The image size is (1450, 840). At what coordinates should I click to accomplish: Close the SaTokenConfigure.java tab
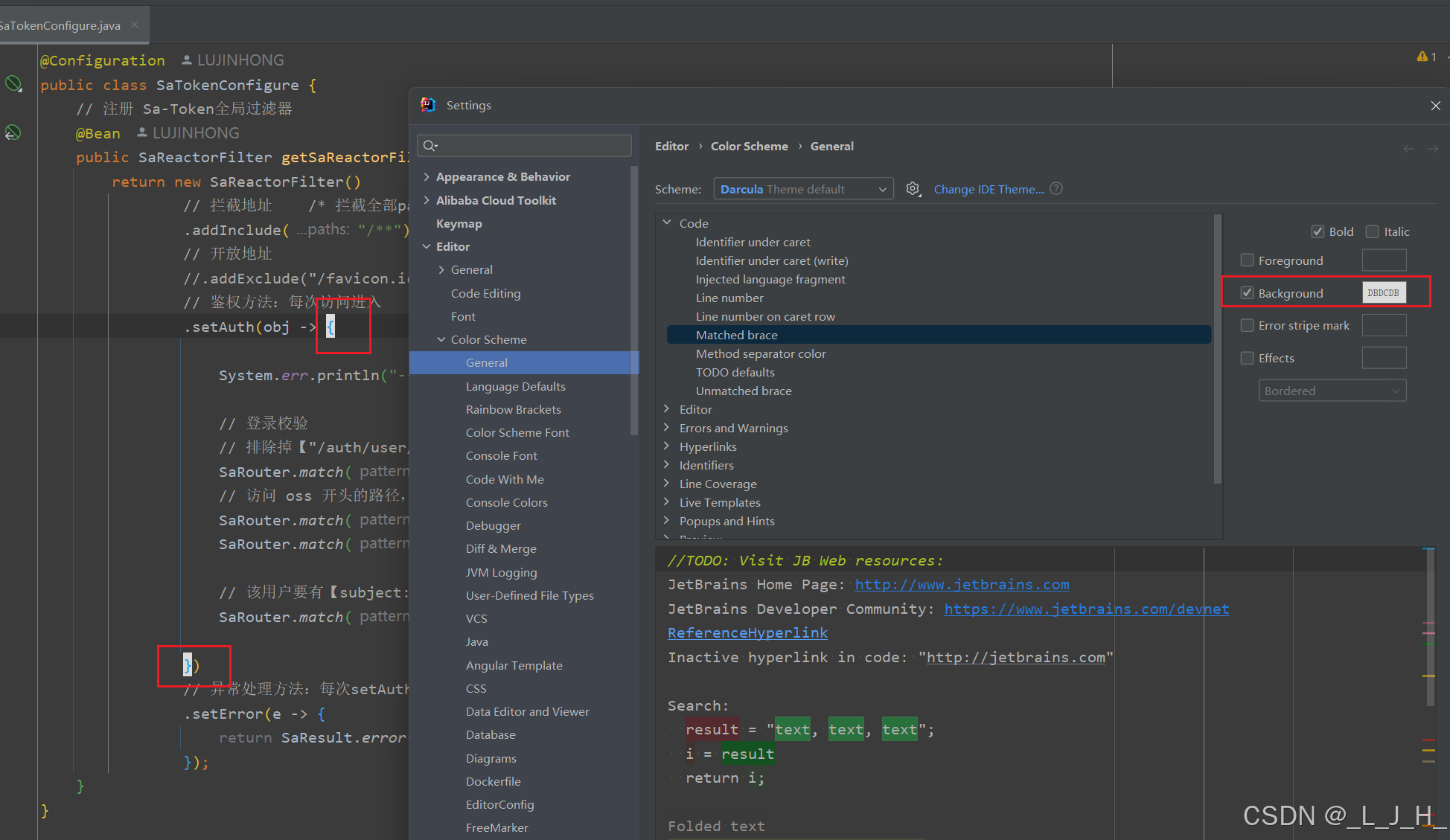pos(135,25)
